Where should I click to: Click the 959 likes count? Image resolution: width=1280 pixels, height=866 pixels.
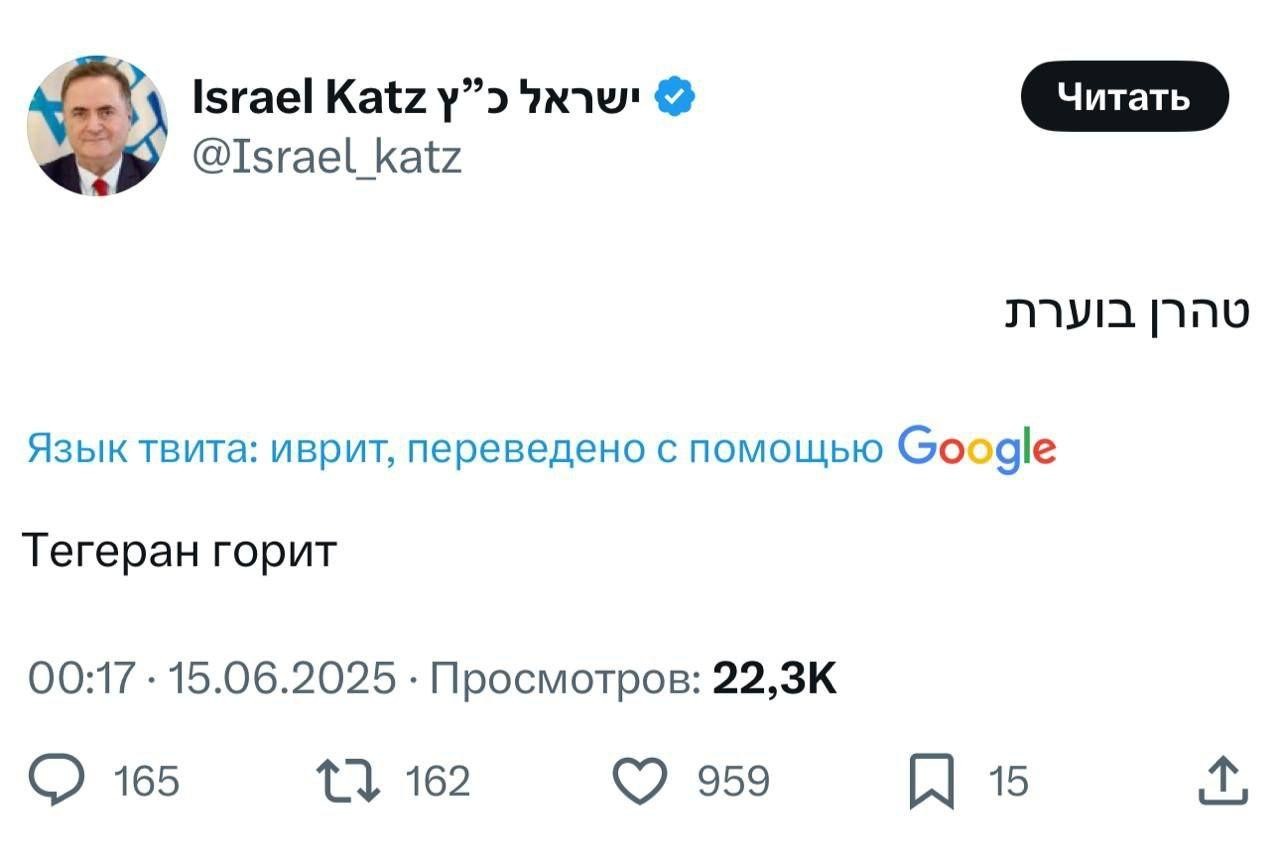coord(733,781)
